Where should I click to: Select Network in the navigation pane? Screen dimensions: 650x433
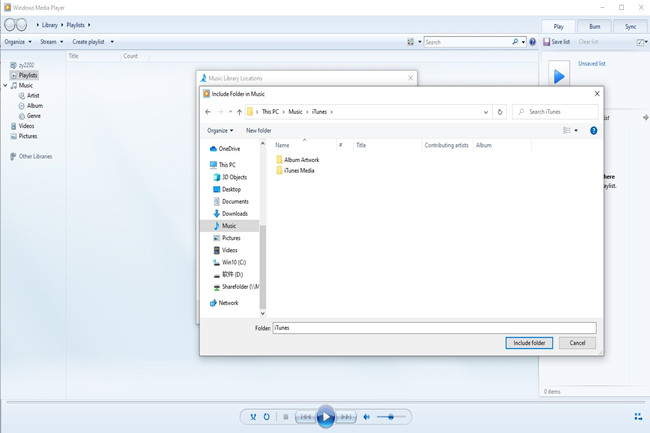tap(224, 303)
